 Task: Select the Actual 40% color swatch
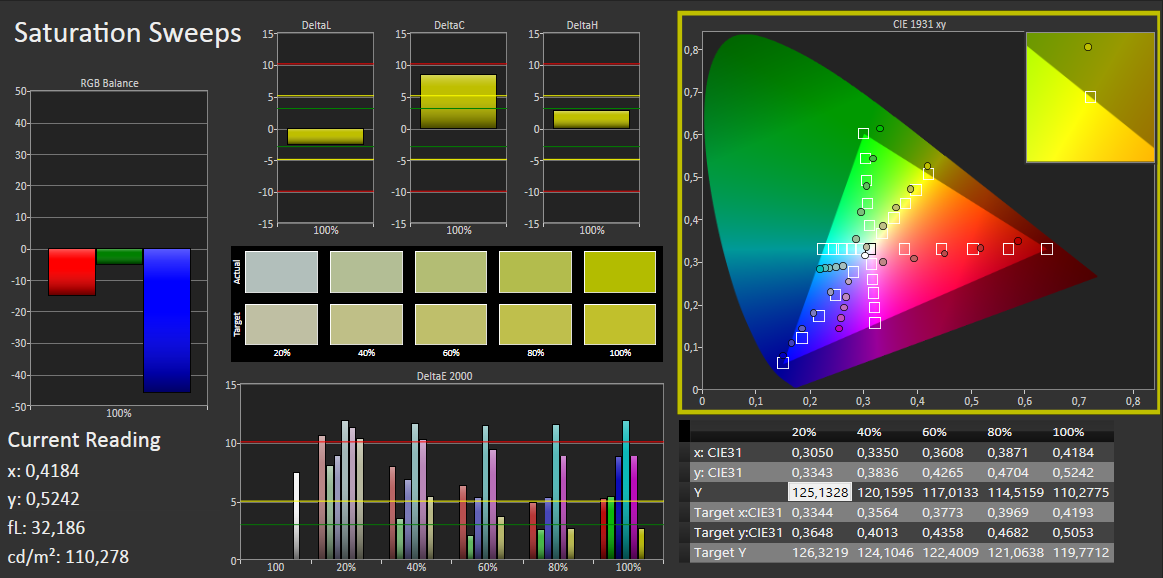(366, 272)
